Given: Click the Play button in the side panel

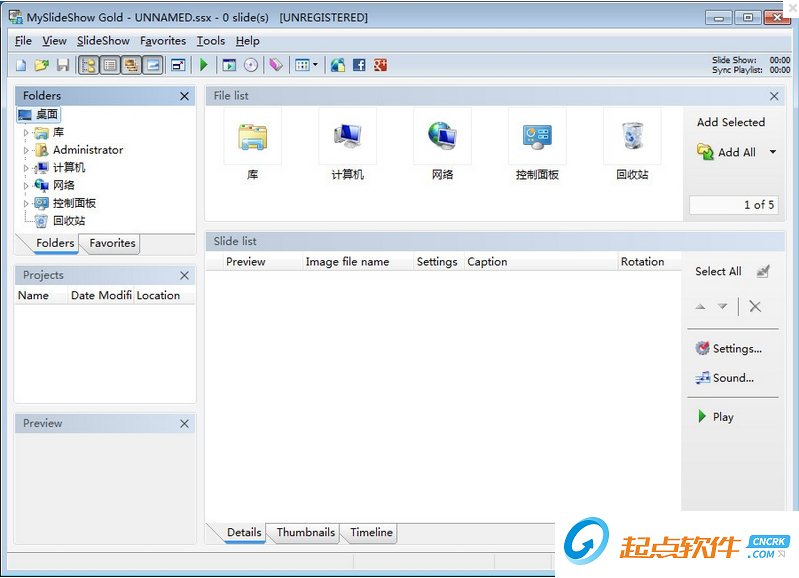Looking at the screenshot, I should (715, 417).
